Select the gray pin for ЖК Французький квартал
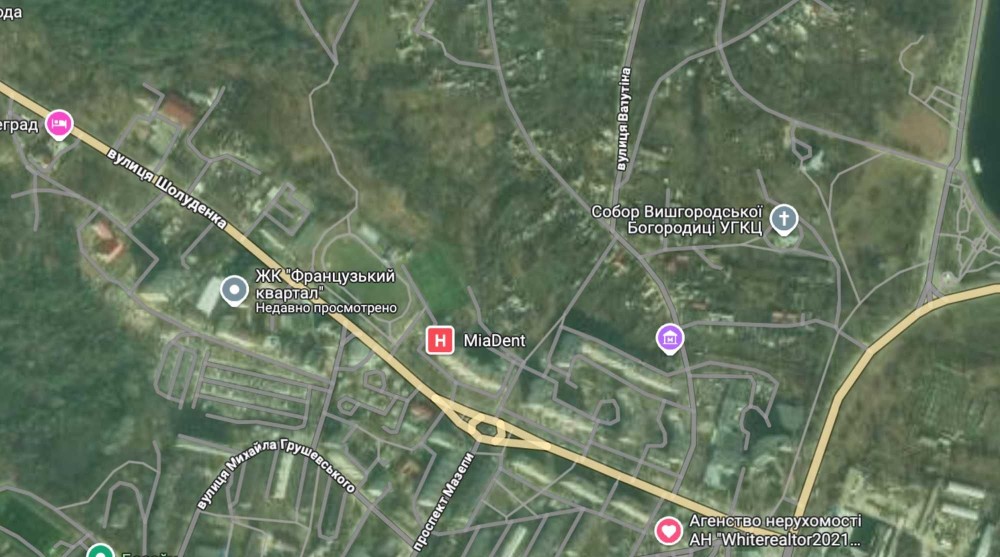The width and height of the screenshot is (1000, 557). point(234,290)
